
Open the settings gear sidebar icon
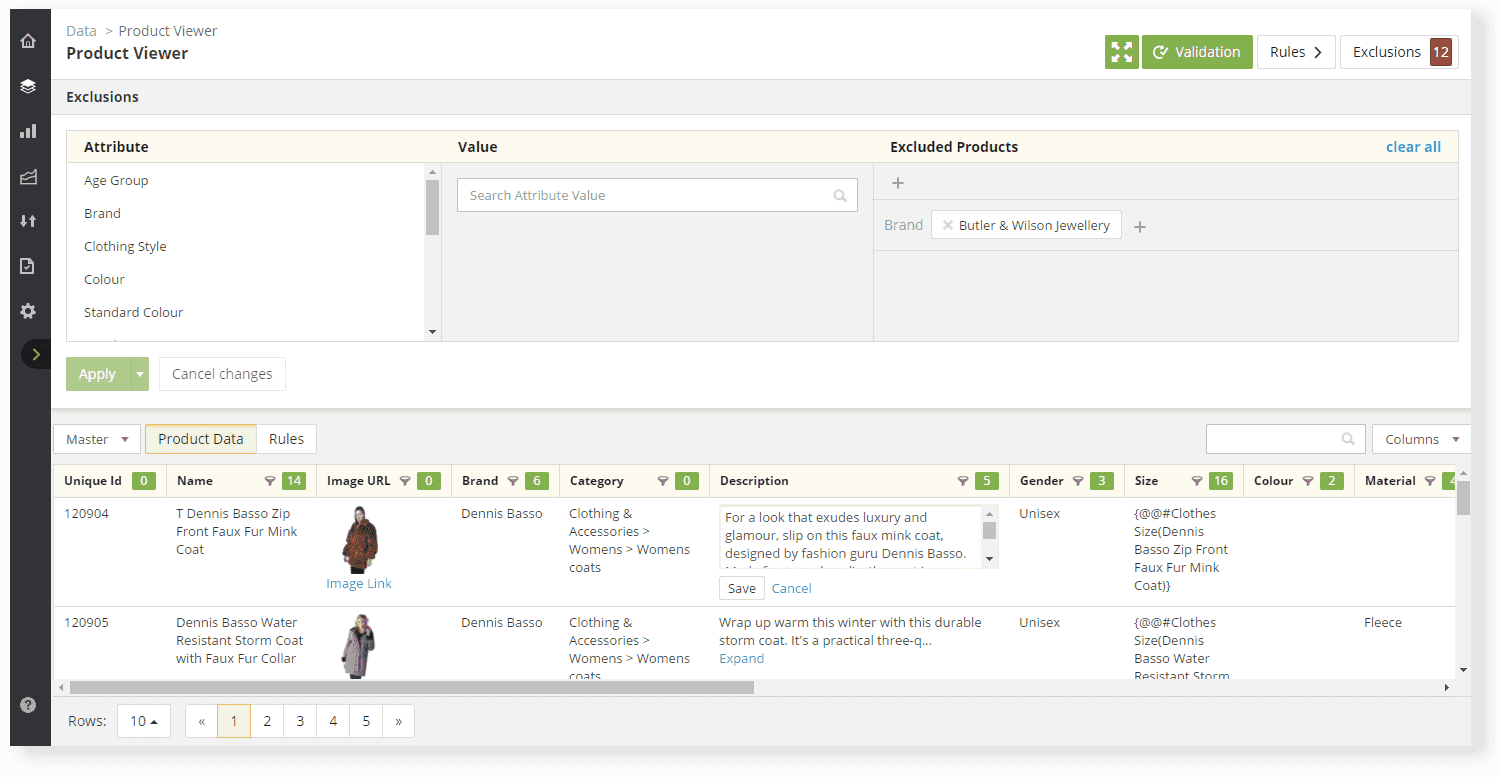click(x=28, y=311)
